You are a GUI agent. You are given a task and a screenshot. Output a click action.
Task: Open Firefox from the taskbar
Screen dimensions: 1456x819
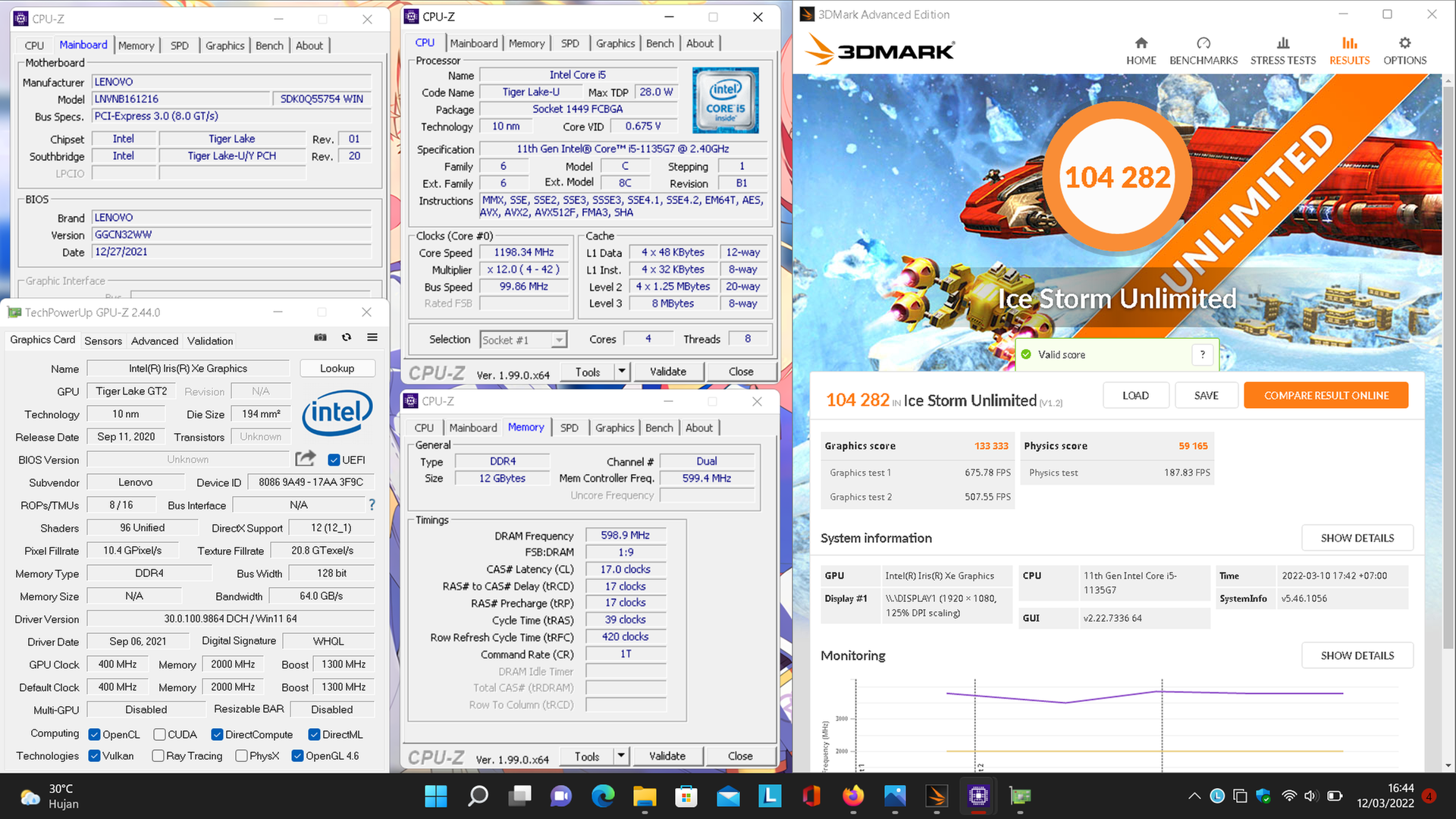853,796
